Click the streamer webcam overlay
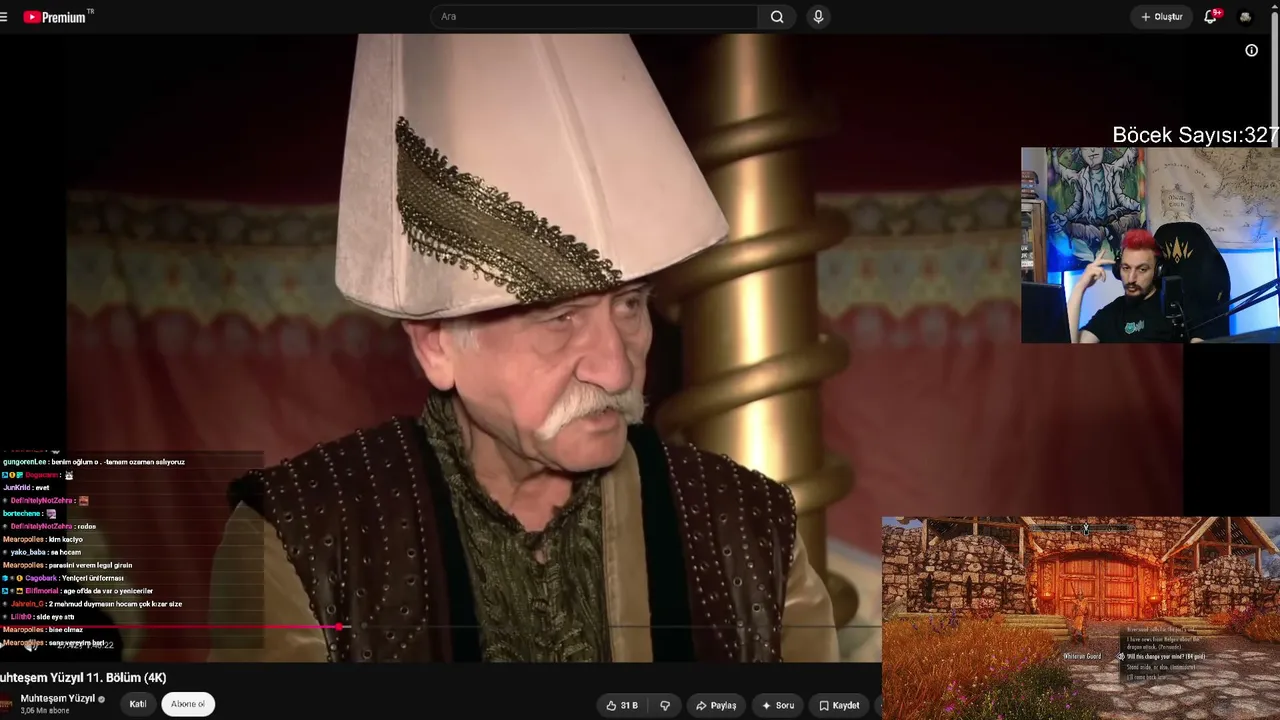Viewport: 1280px width, 720px height. tap(1150, 245)
